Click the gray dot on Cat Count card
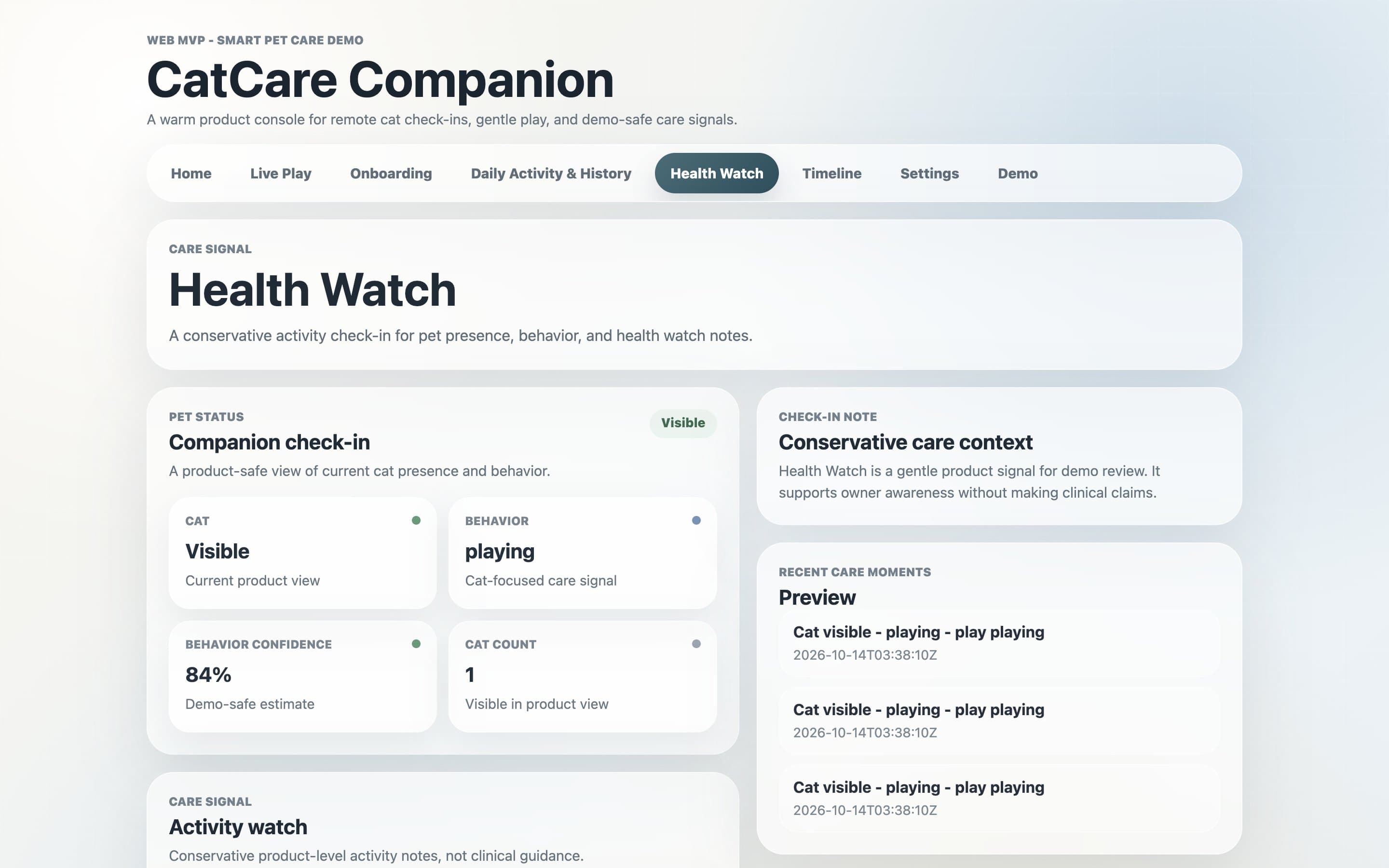Screen dimensions: 1389x868 [x=696, y=644]
